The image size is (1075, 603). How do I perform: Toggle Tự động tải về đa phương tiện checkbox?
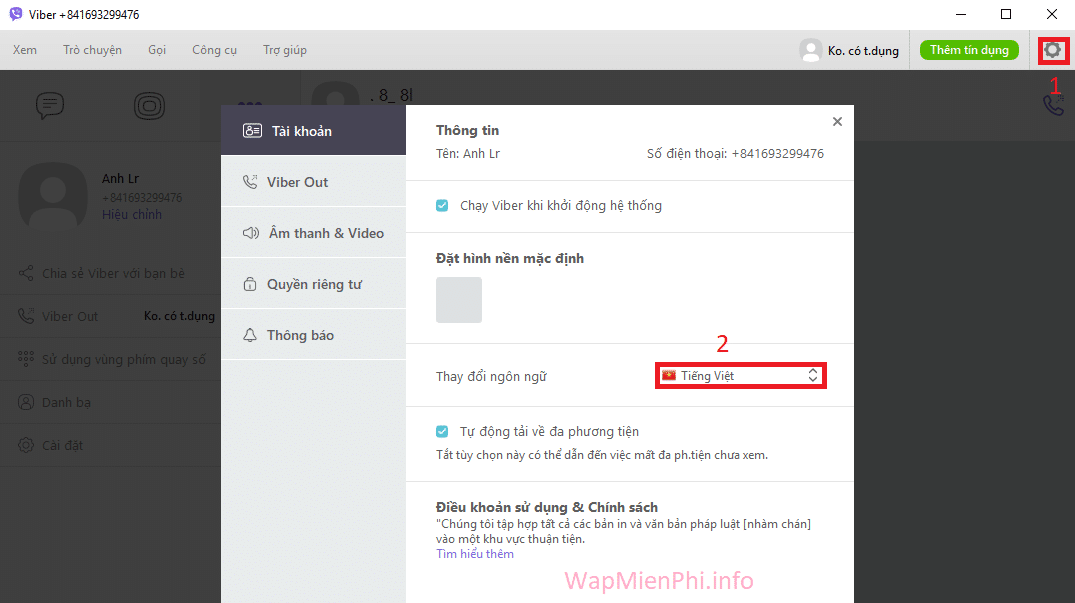tap(442, 431)
